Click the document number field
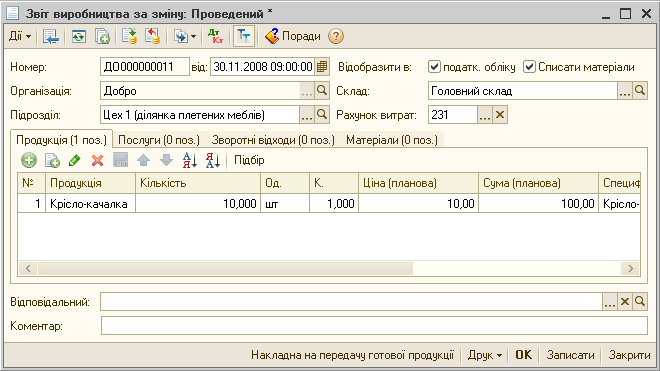The height and width of the screenshot is (371, 660). (x=145, y=67)
